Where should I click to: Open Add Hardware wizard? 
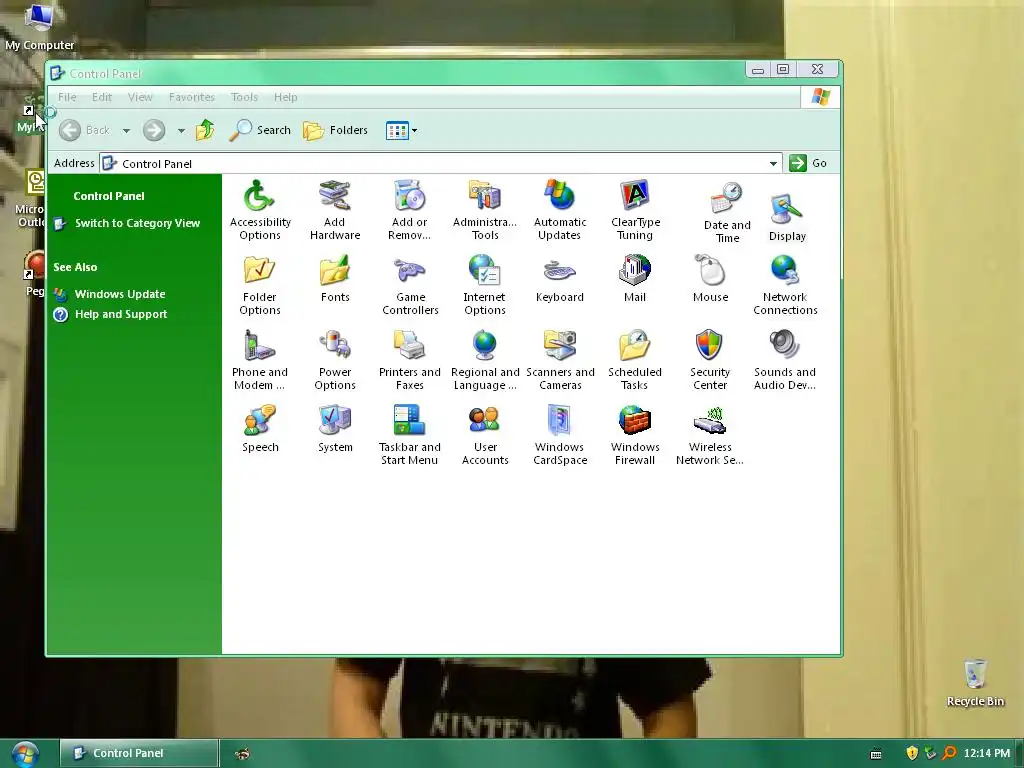pyautogui.click(x=335, y=210)
